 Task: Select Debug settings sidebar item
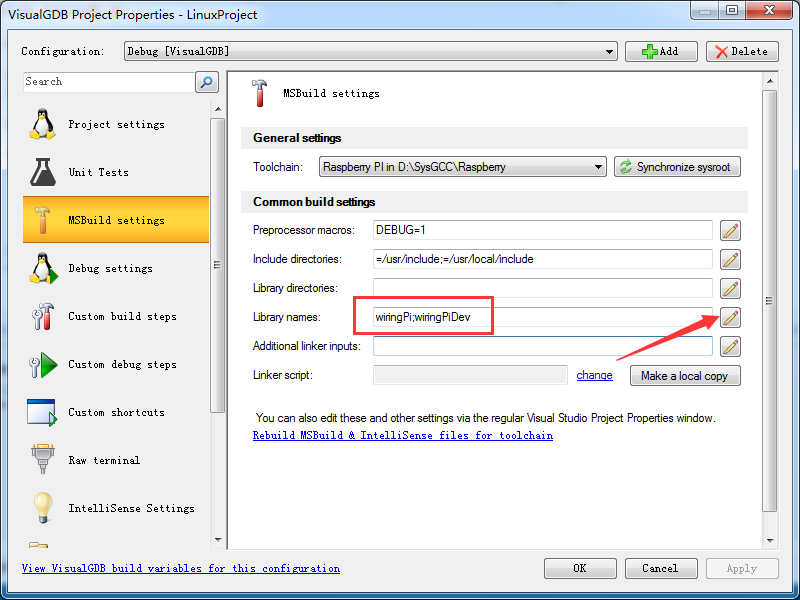coord(110,268)
